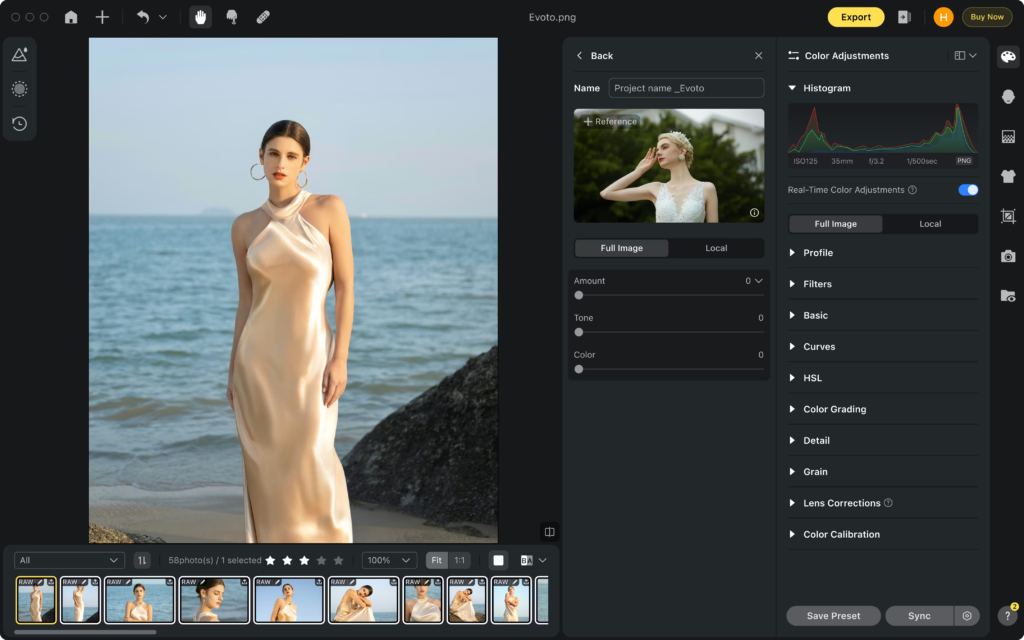Expand the Curves section
This screenshot has width=1024, height=640.
[x=818, y=347]
